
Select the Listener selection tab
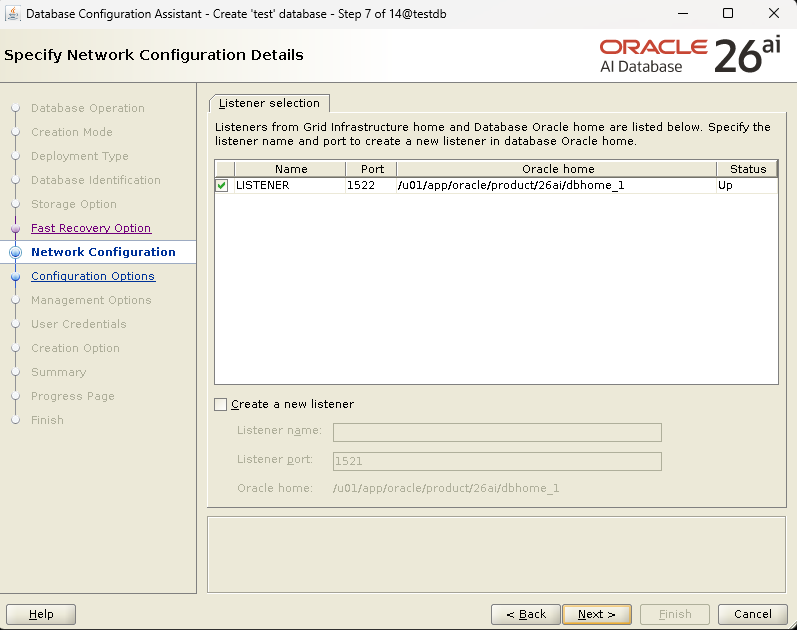pos(269,103)
